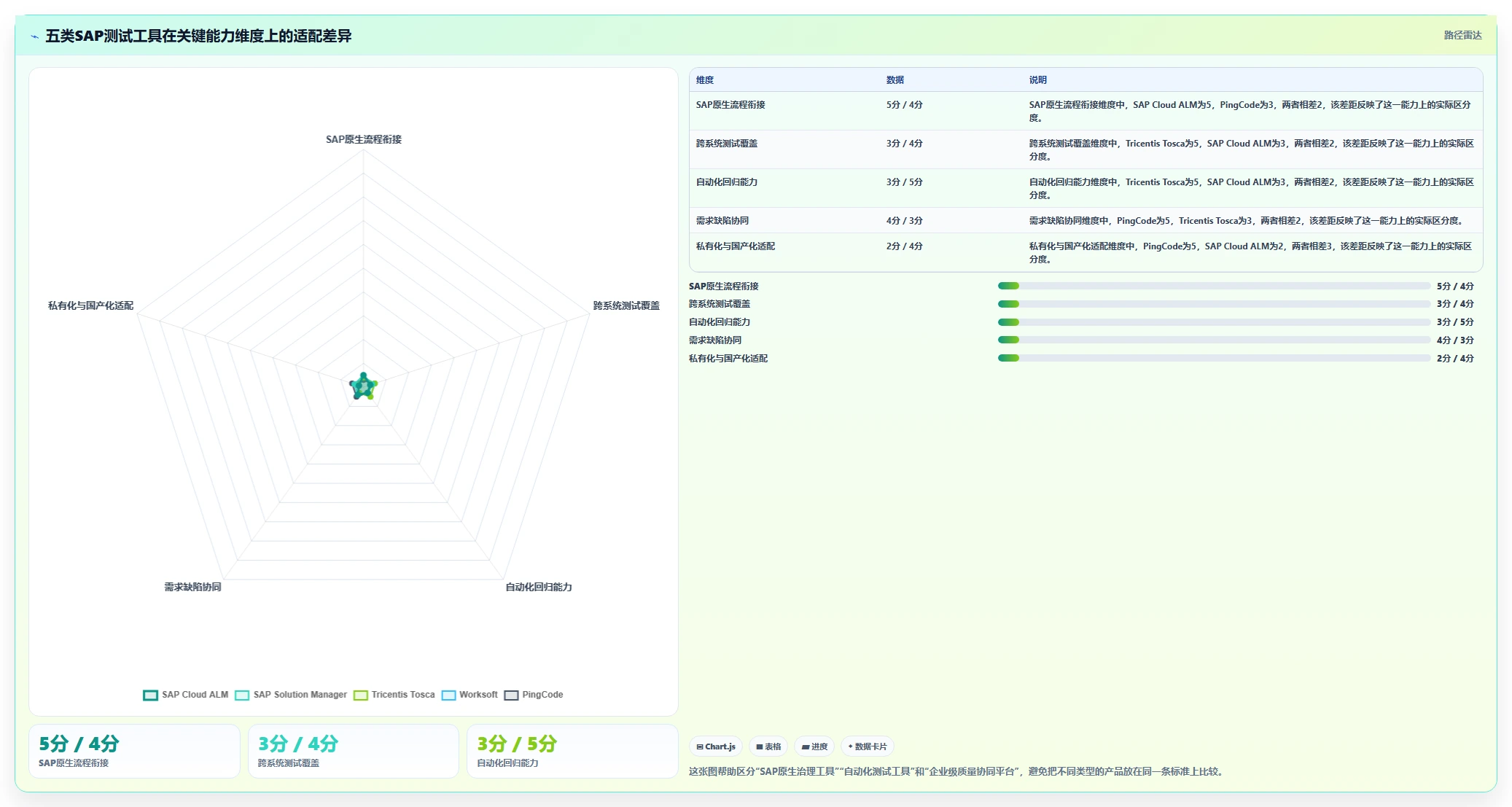Open the 5分 / 4分 SAP原生流程衔接 data card

(x=134, y=751)
